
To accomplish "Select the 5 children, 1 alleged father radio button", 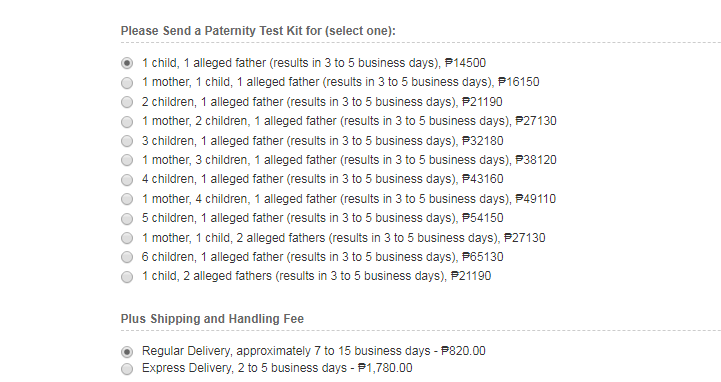I will 127,219.
